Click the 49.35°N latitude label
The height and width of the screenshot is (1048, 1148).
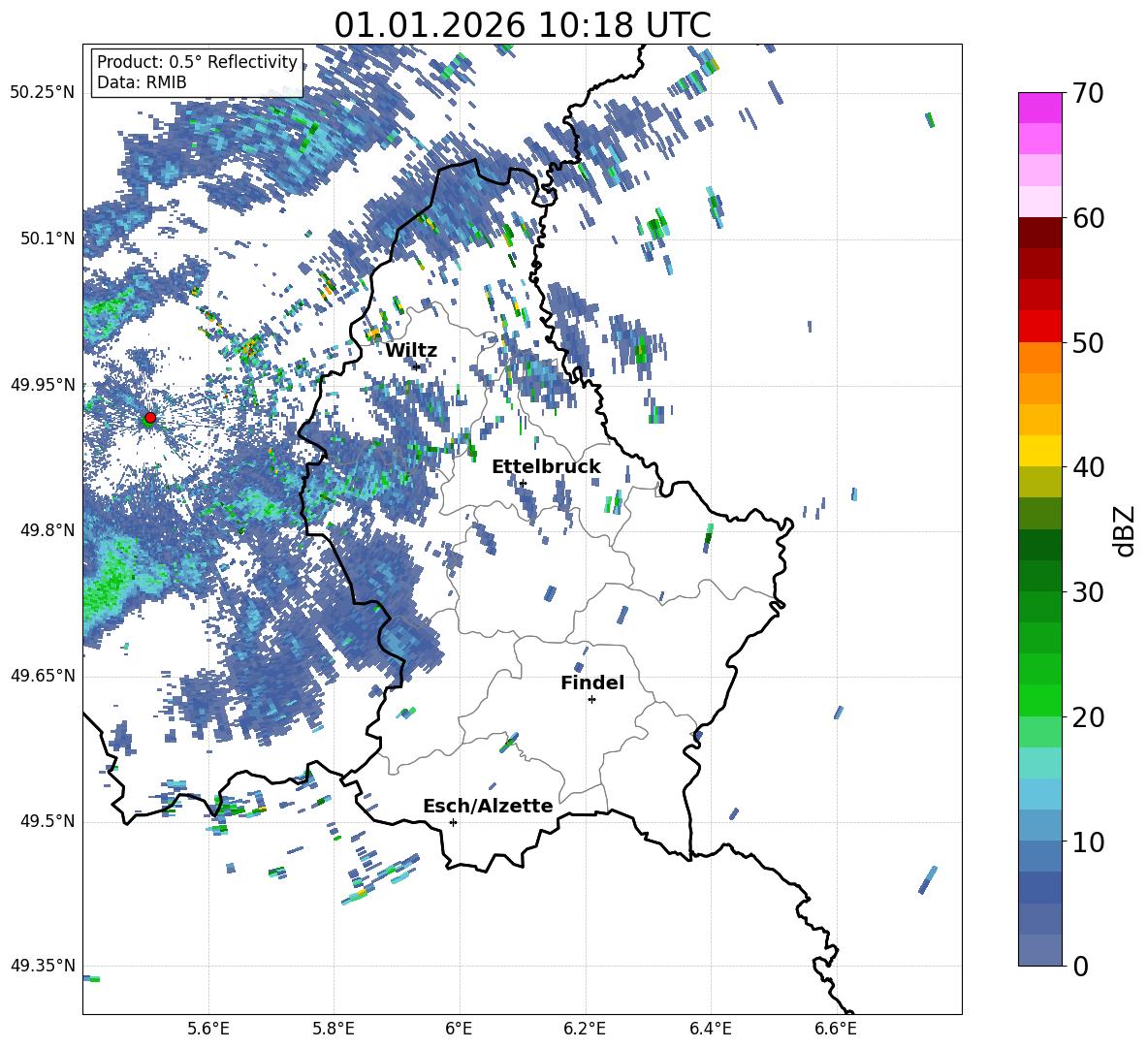pyautogui.click(x=43, y=966)
